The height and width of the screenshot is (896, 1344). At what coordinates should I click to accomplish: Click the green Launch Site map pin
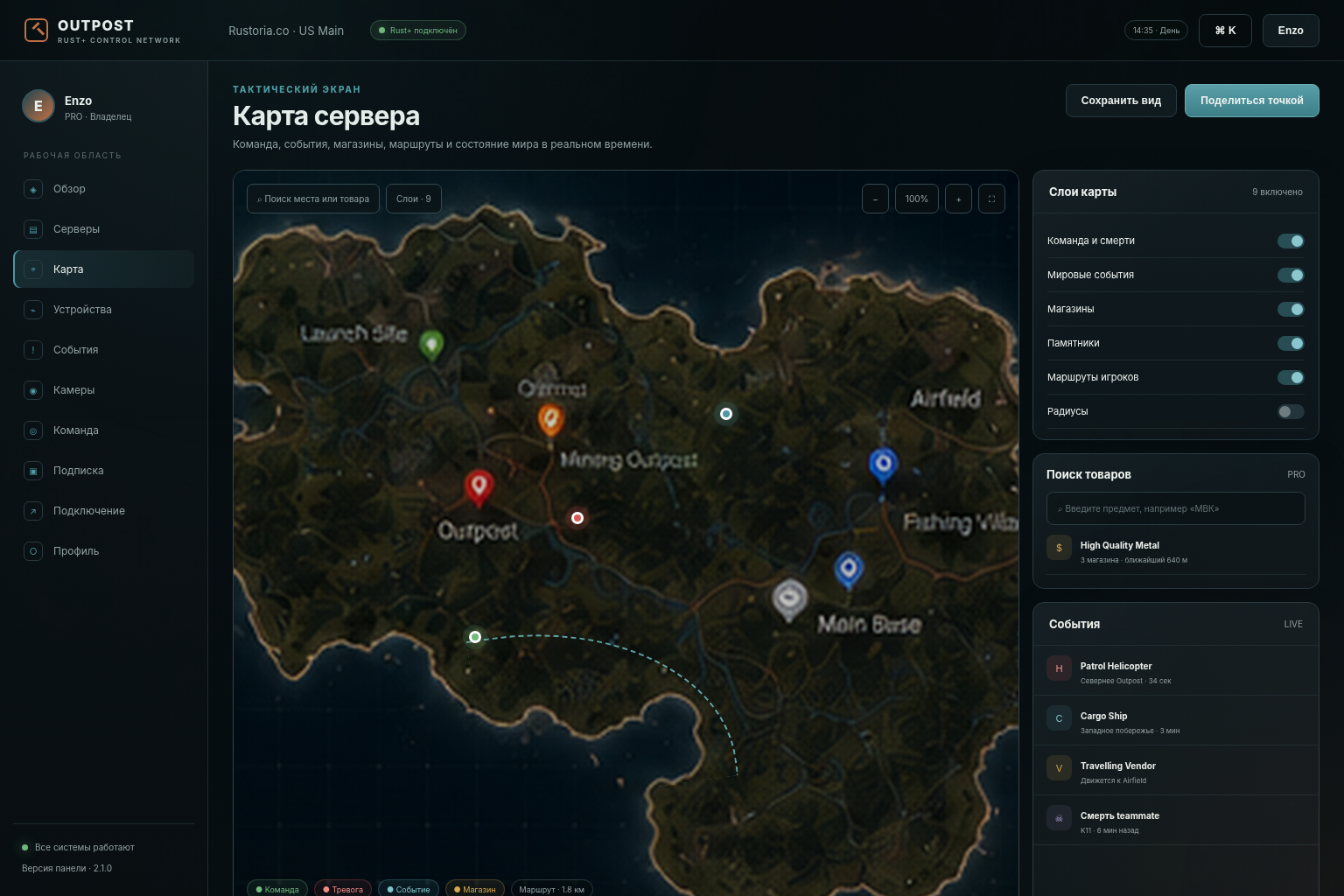point(430,345)
